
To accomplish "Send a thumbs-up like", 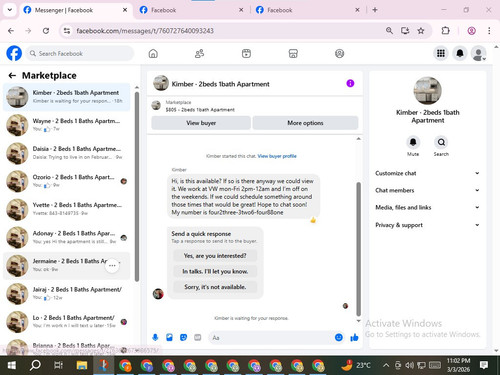I will point(354,338).
